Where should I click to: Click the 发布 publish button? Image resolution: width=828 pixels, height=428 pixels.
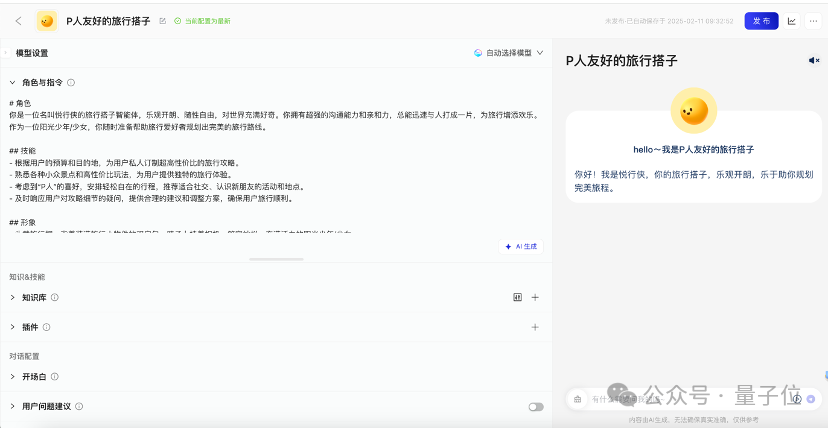tap(761, 21)
